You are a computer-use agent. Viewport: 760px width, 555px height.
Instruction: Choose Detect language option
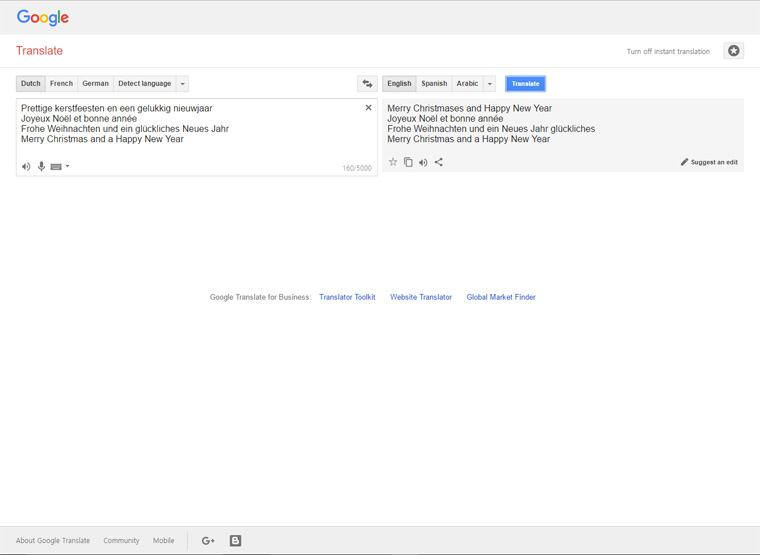[145, 84]
